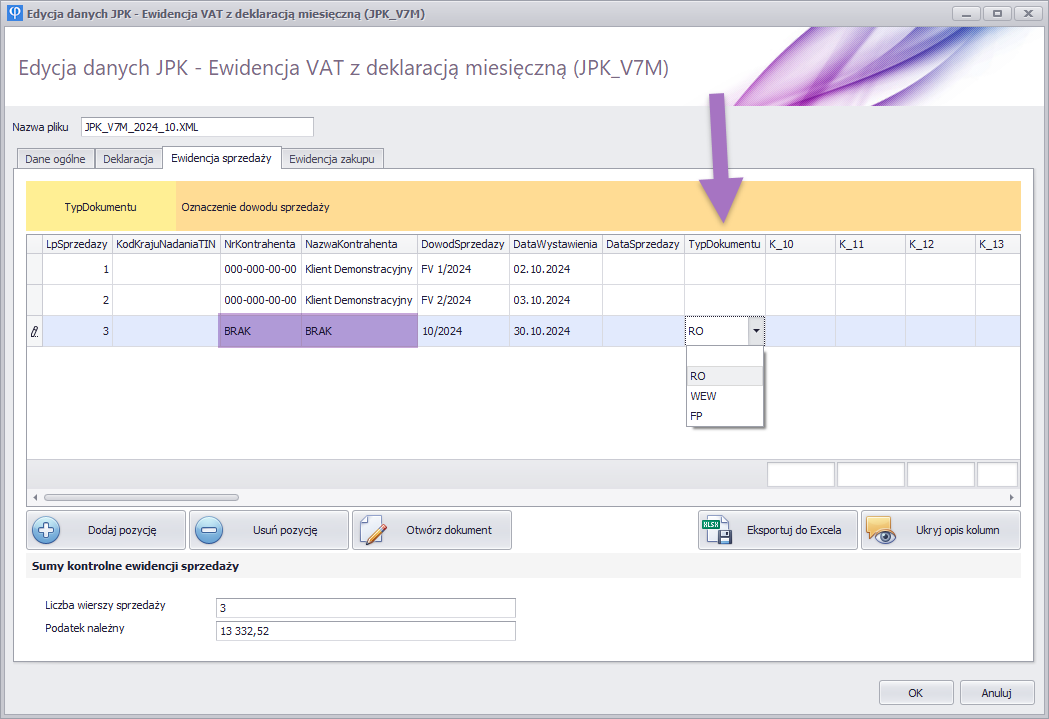Click the Podatek należny value field
The image size is (1049, 719).
[365, 631]
